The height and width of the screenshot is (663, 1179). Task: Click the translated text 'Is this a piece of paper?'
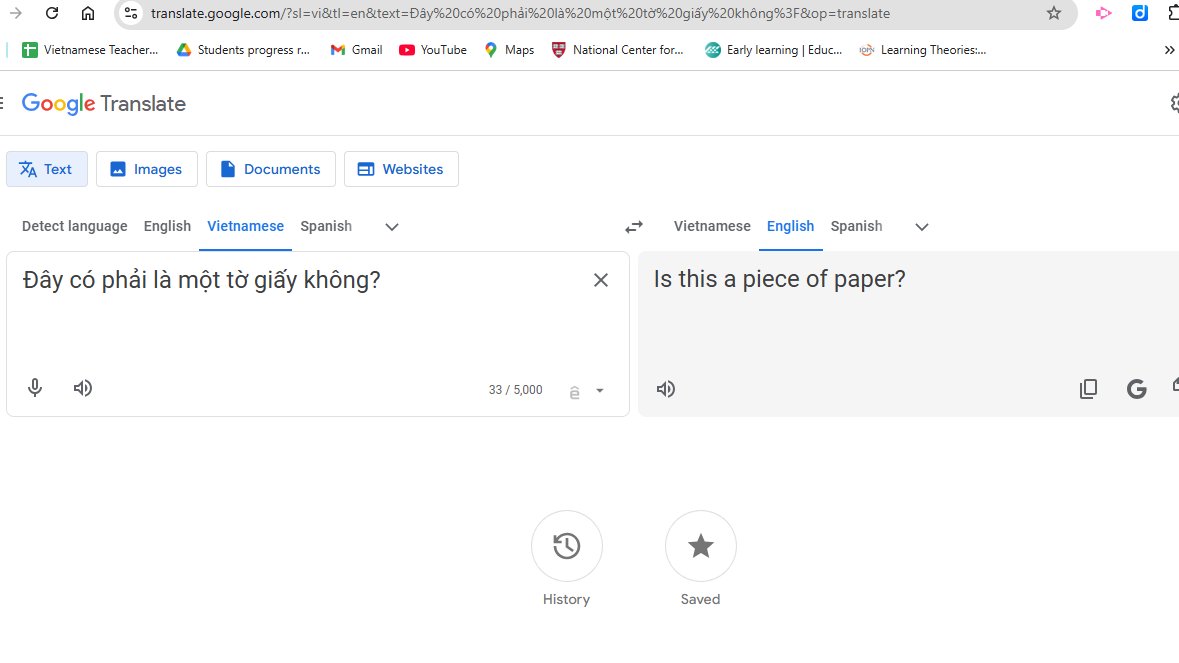[x=780, y=280]
